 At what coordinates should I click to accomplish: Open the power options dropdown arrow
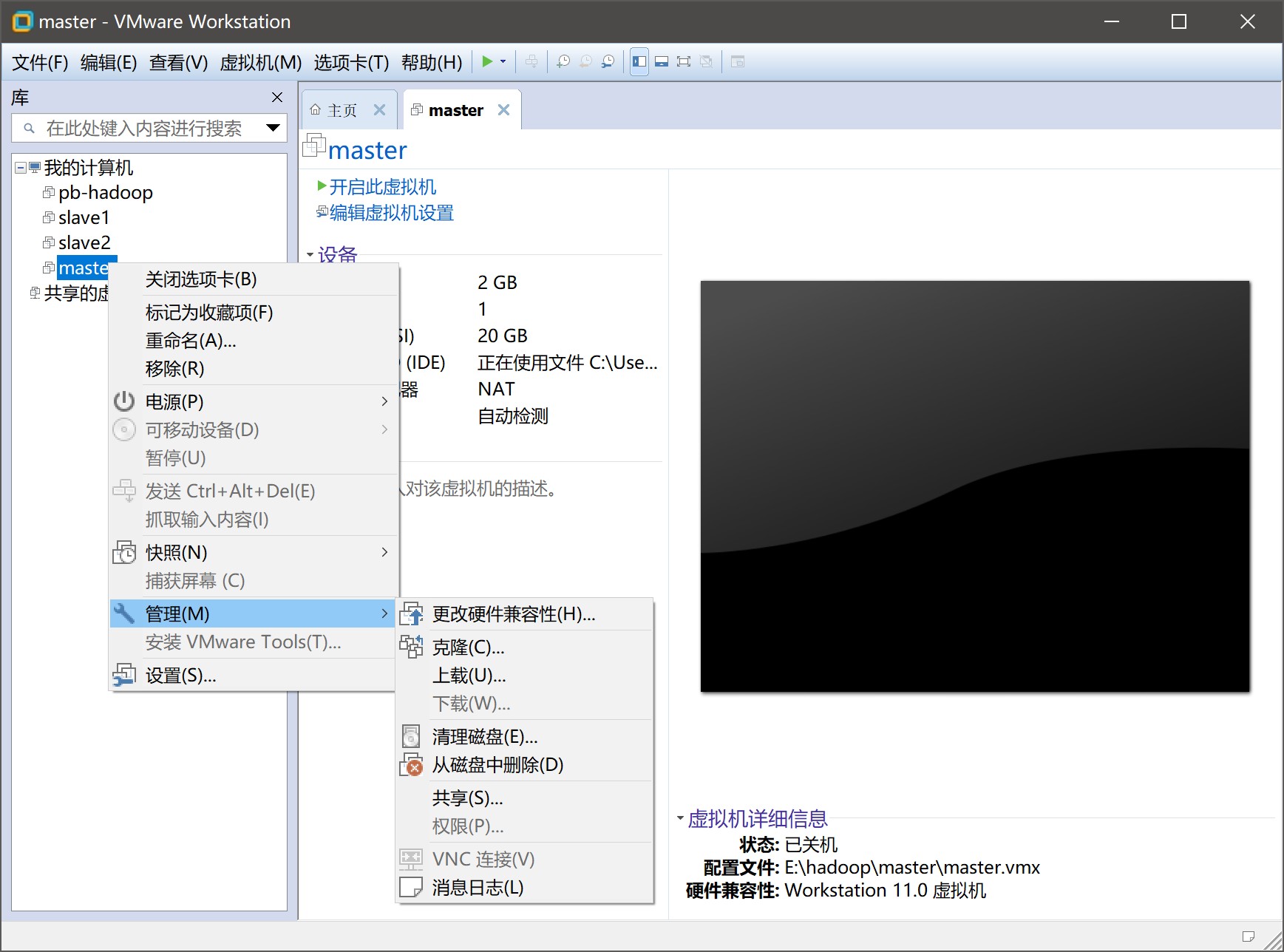(x=503, y=62)
